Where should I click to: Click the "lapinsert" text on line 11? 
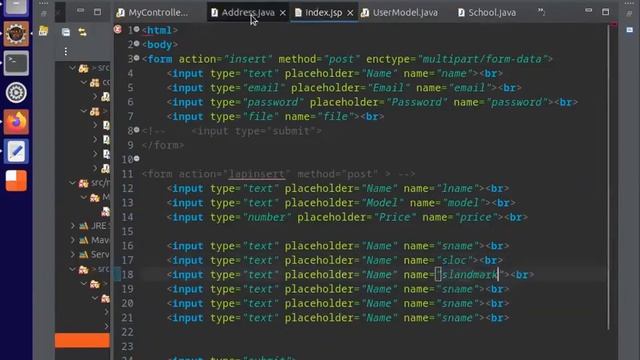pyautogui.click(x=257, y=174)
